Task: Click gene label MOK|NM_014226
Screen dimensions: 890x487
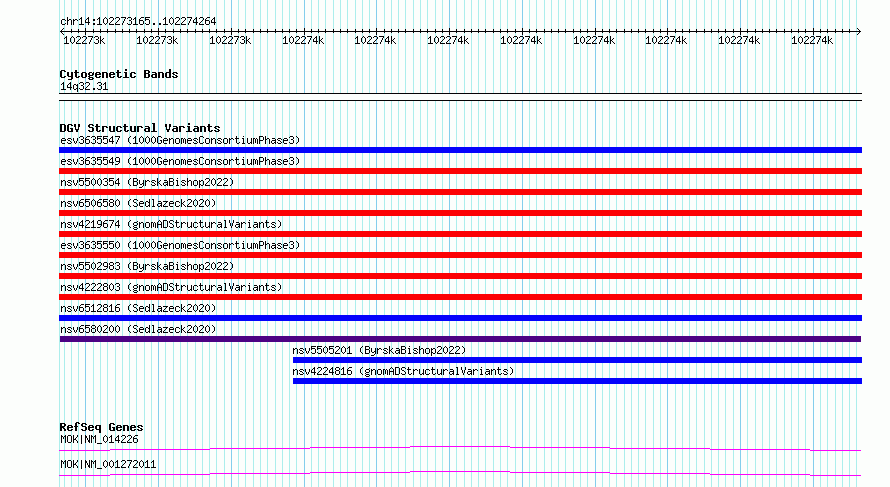Action: click(x=99, y=439)
